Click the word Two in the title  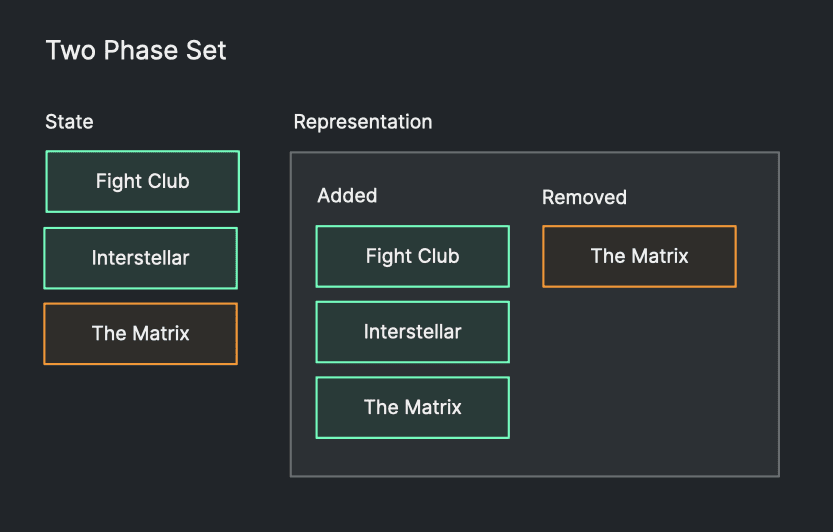pyautogui.click(x=70, y=50)
